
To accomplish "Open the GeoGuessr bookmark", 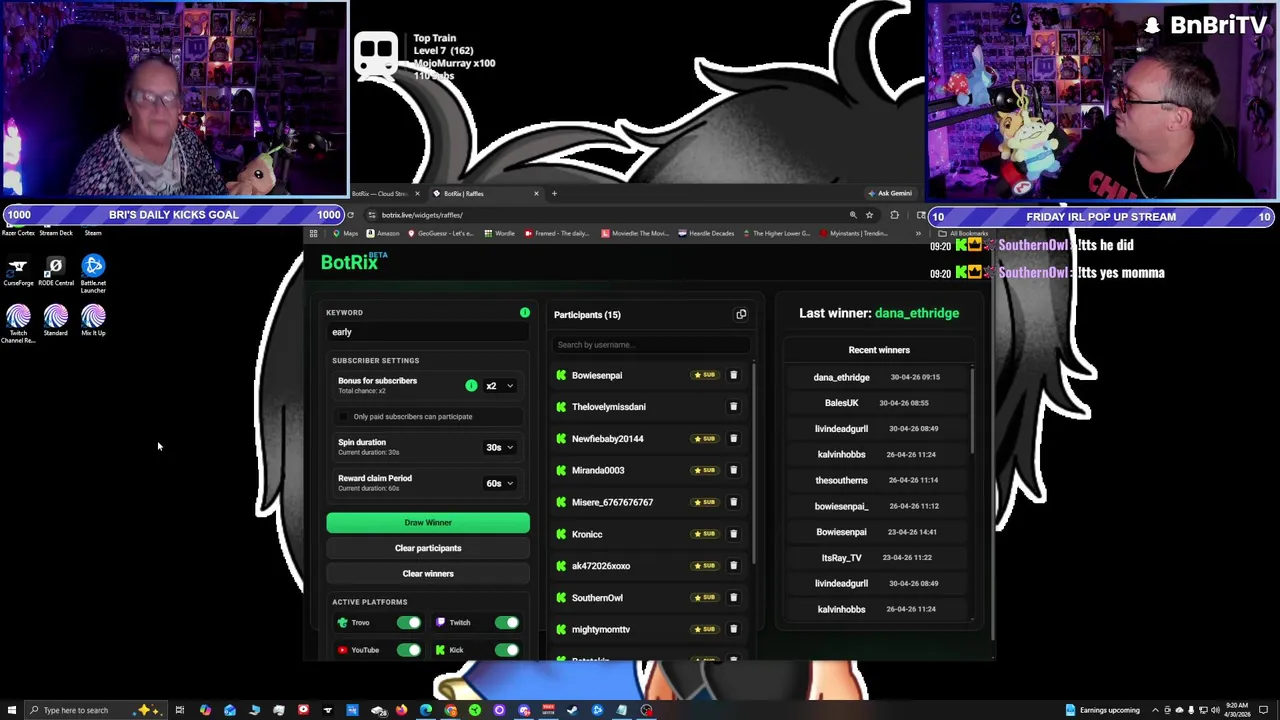I will click(x=443, y=234).
